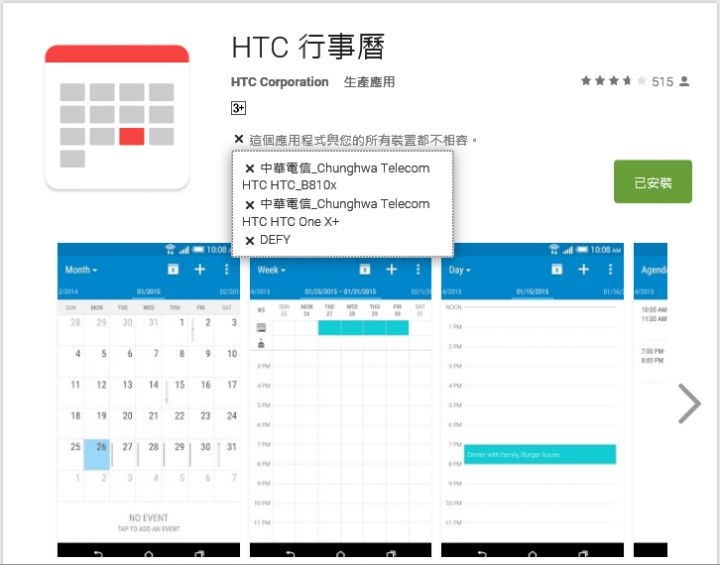Click the reviewer person icon

(684, 82)
